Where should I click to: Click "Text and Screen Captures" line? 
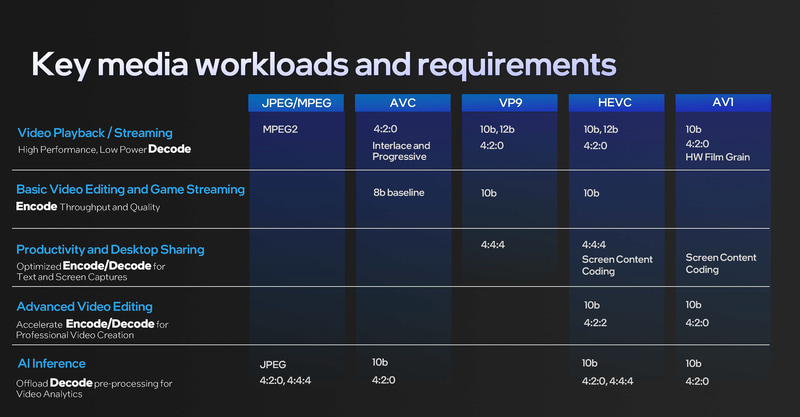click(x=72, y=277)
